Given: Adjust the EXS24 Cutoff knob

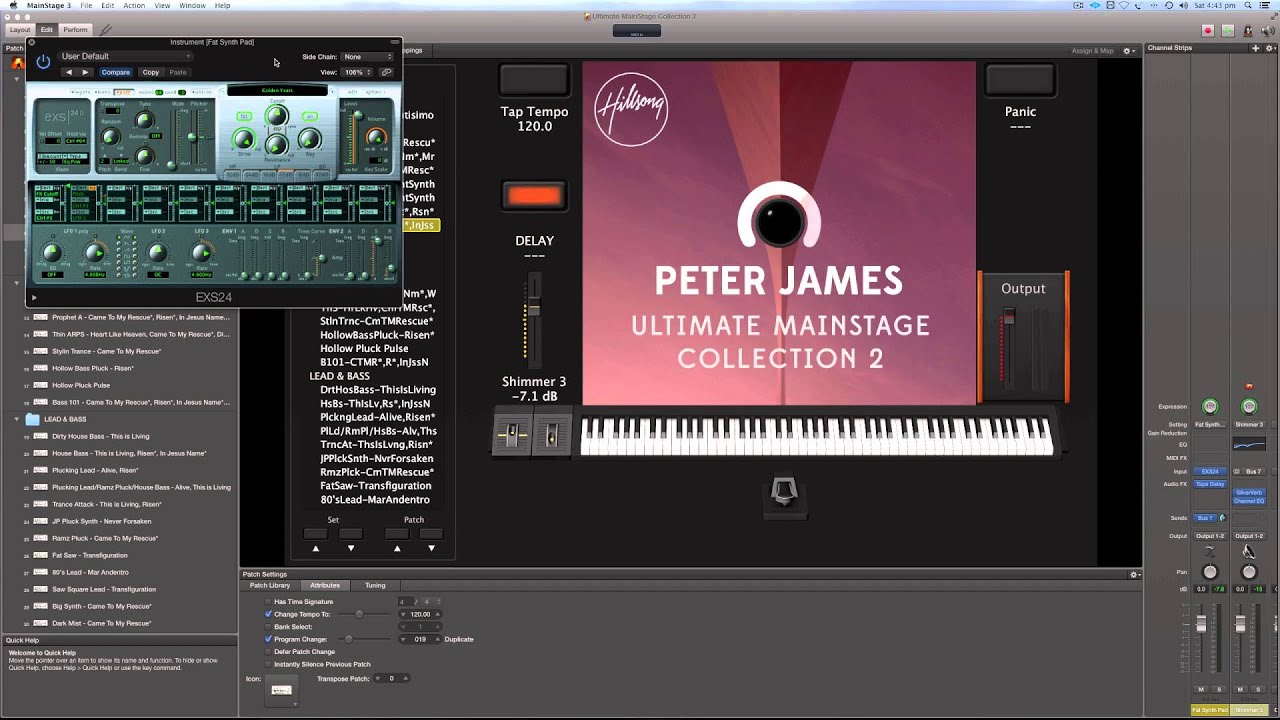Looking at the screenshot, I should (x=276, y=117).
